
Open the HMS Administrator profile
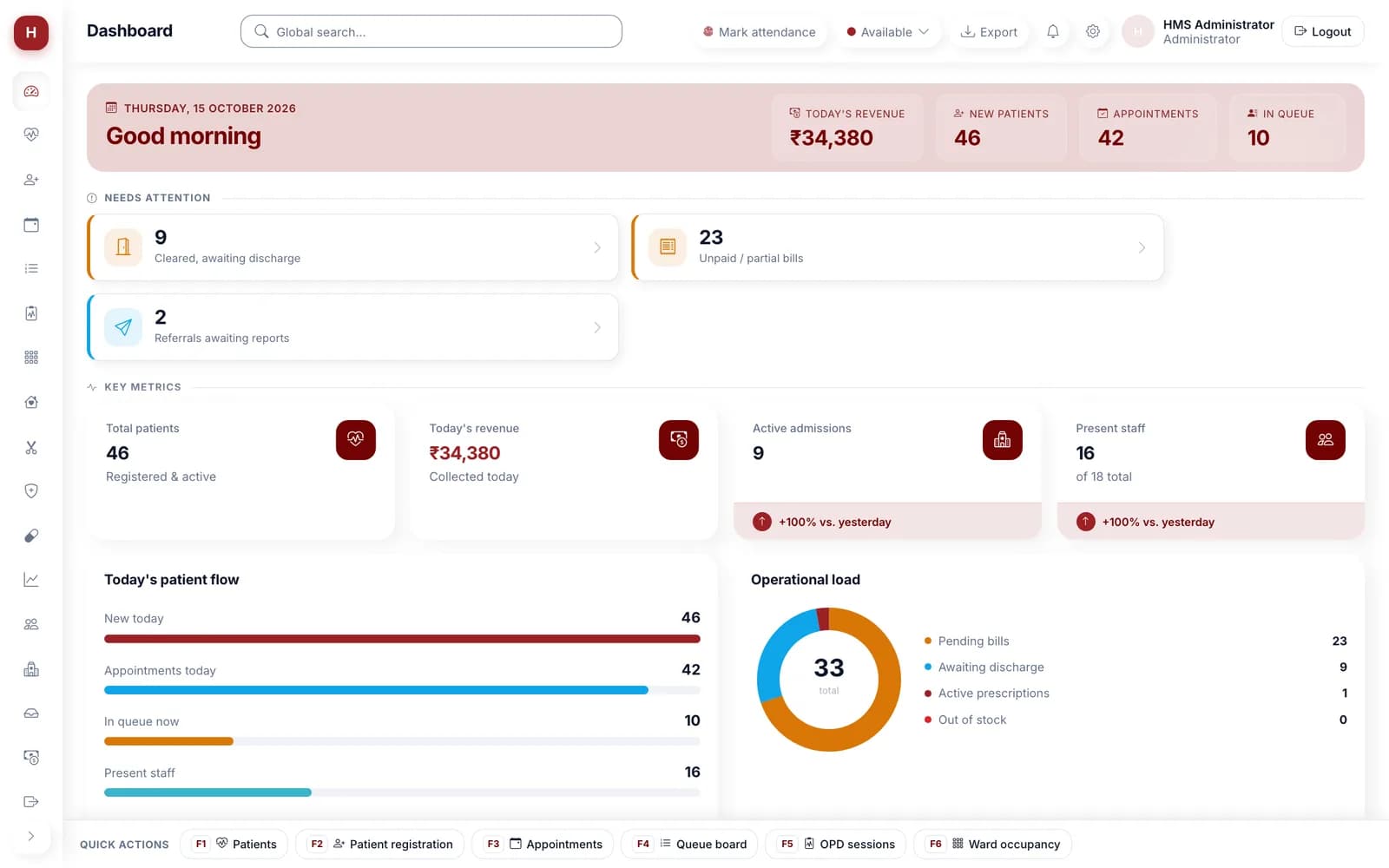coord(1198,31)
